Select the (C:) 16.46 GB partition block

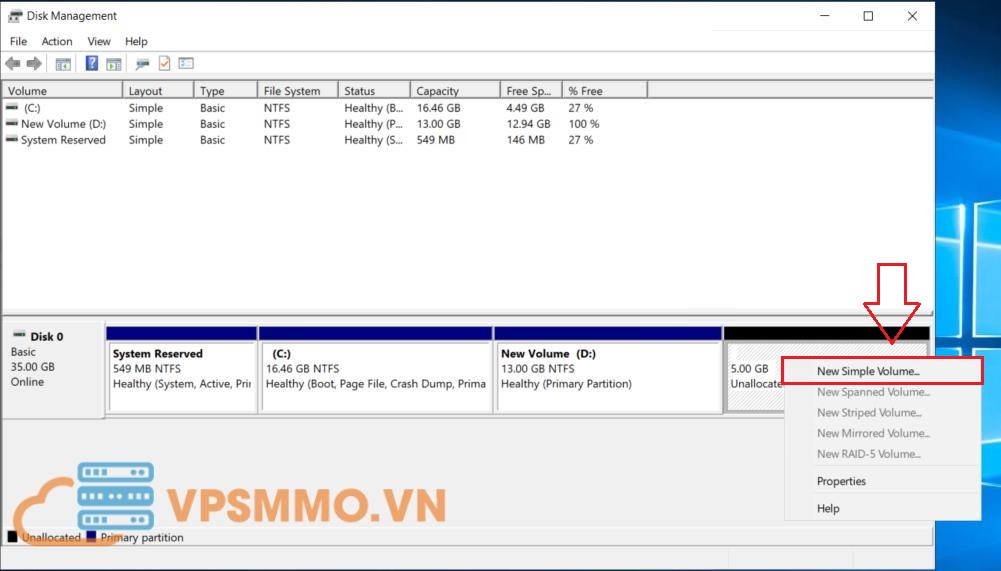(x=376, y=375)
